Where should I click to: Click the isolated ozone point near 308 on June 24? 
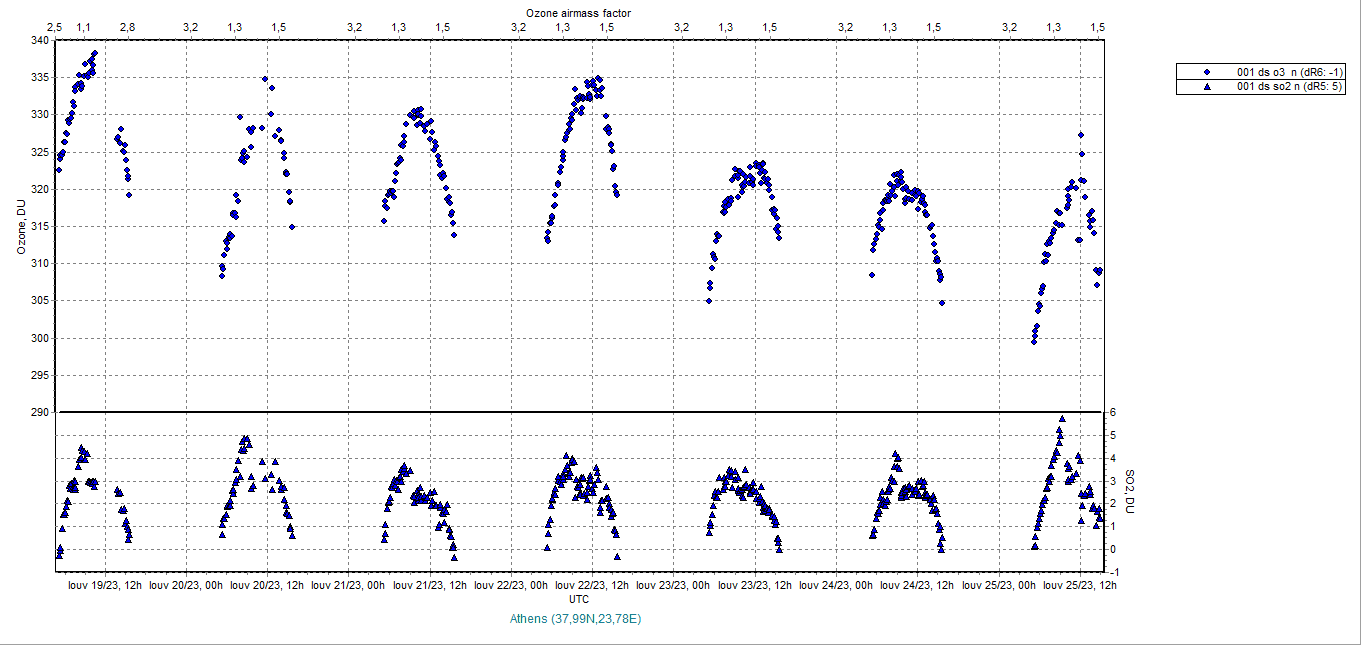[x=872, y=275]
